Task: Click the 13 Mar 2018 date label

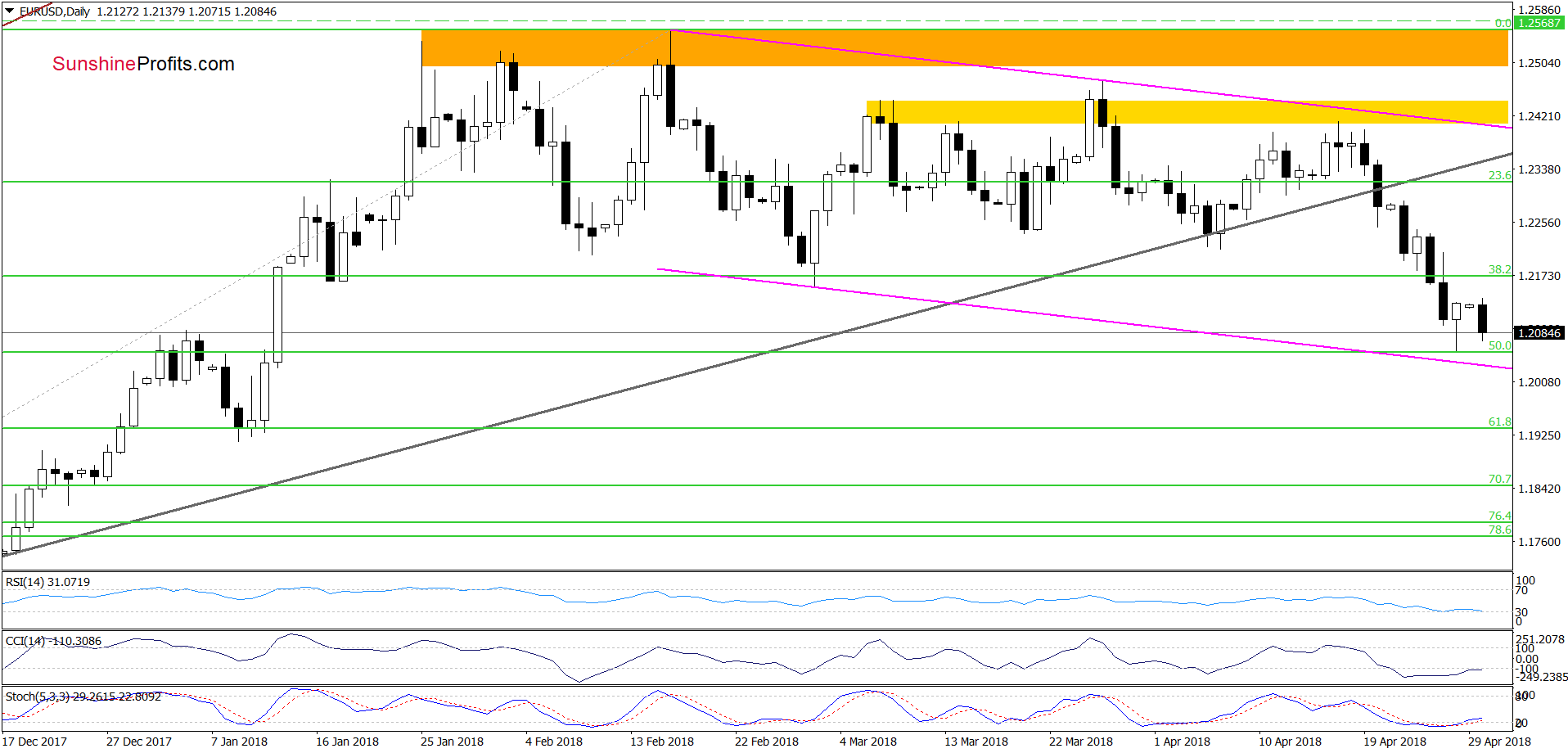Action: click(x=975, y=742)
